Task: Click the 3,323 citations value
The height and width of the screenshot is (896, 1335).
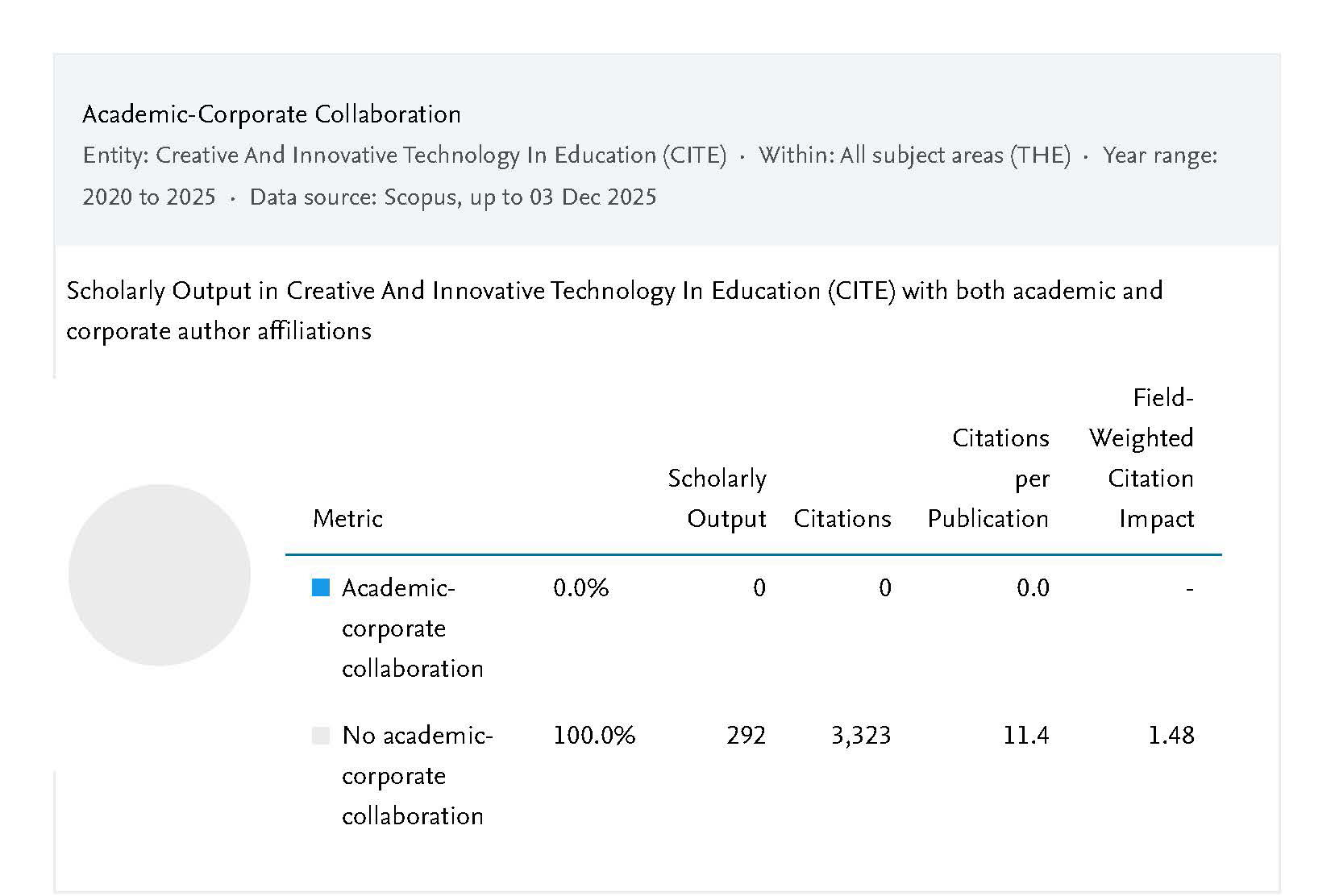Action: pos(861,736)
